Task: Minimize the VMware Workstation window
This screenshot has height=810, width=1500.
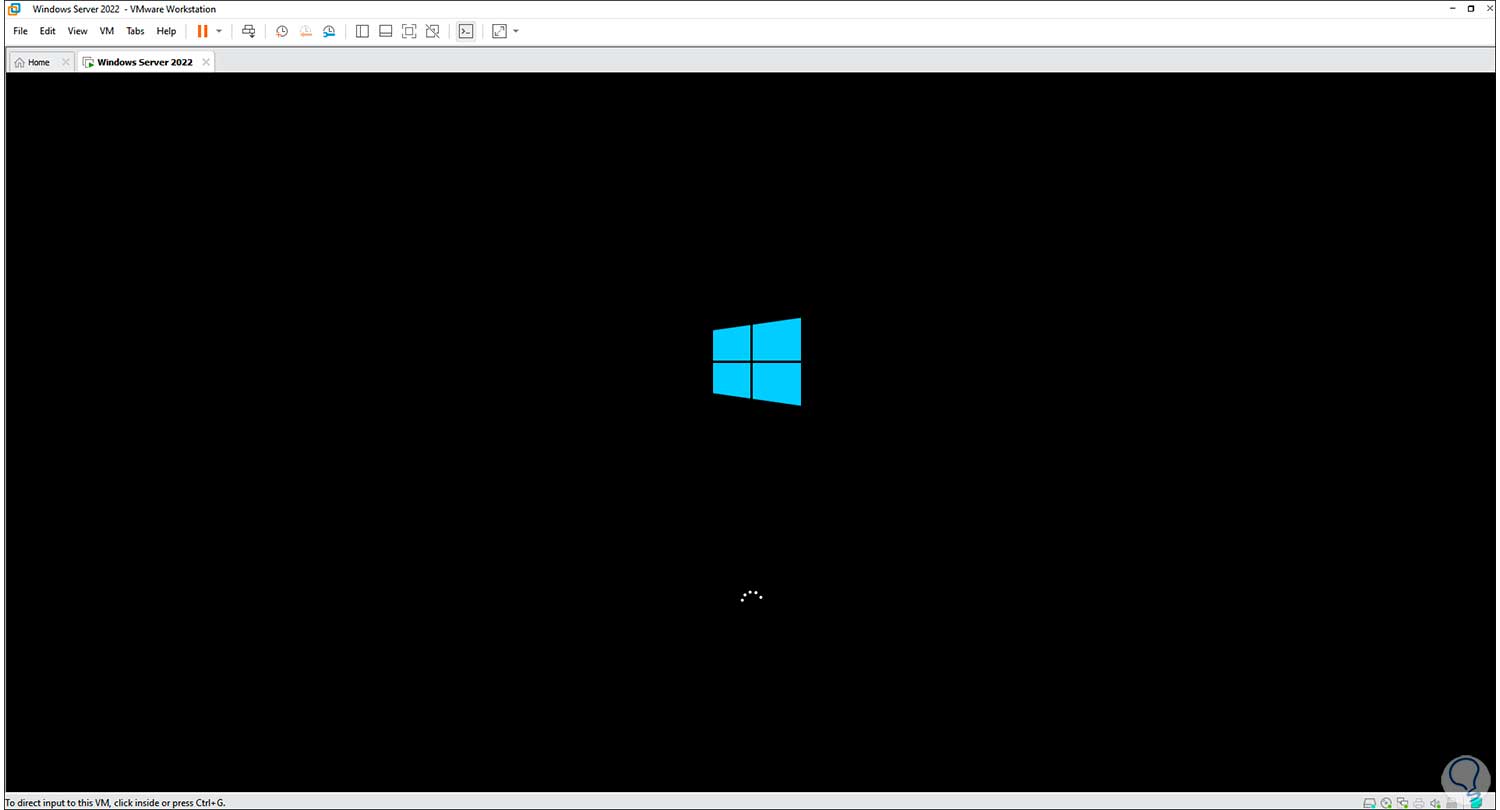Action: click(x=1453, y=9)
